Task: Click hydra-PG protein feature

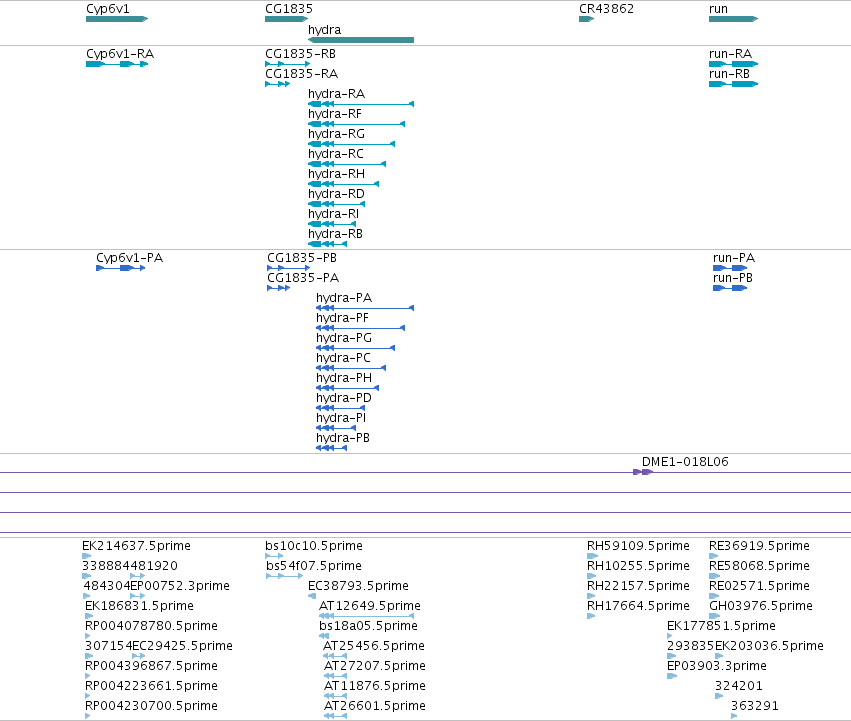Action: pos(355,348)
